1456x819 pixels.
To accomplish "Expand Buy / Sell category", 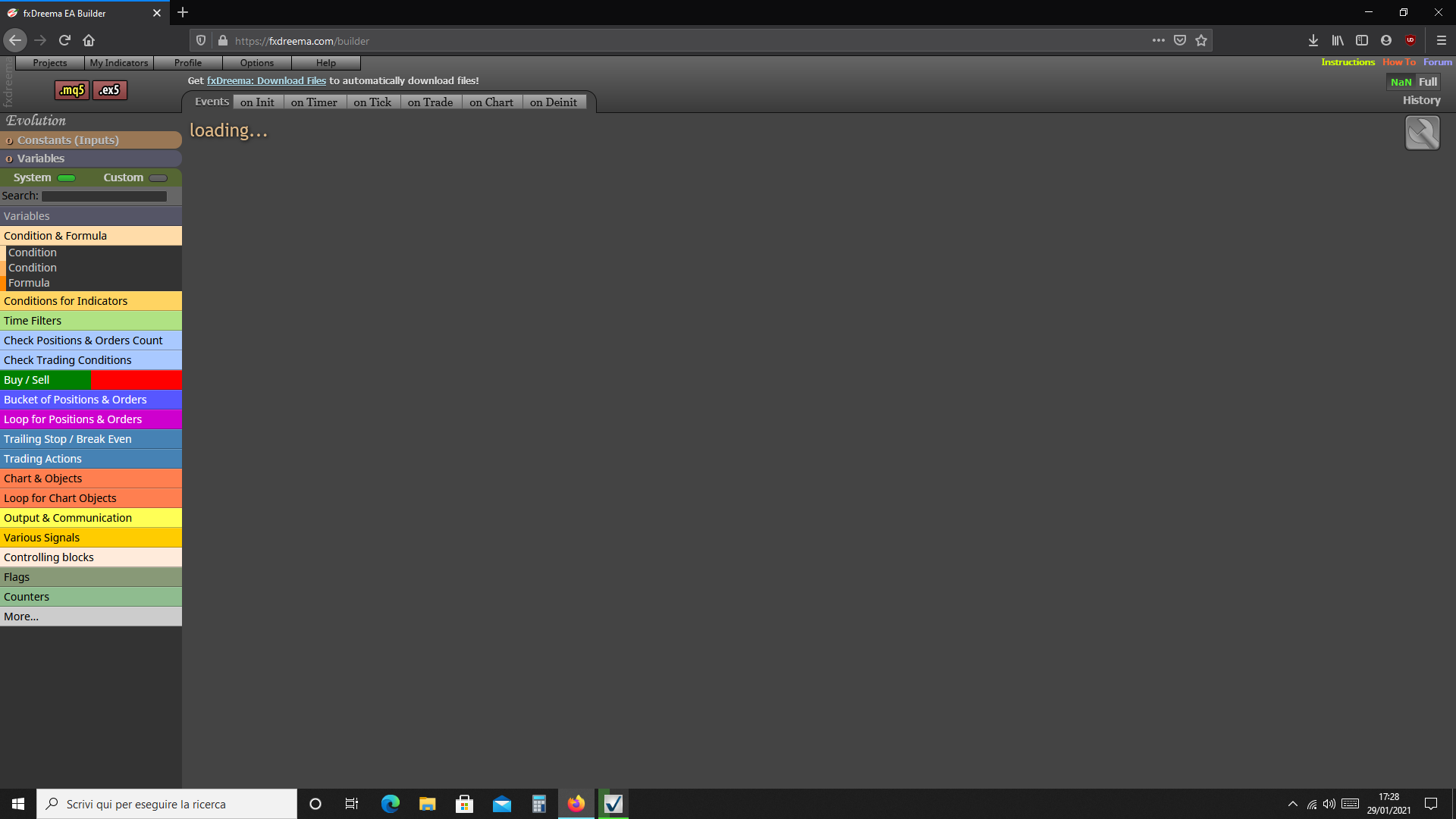I will [91, 380].
